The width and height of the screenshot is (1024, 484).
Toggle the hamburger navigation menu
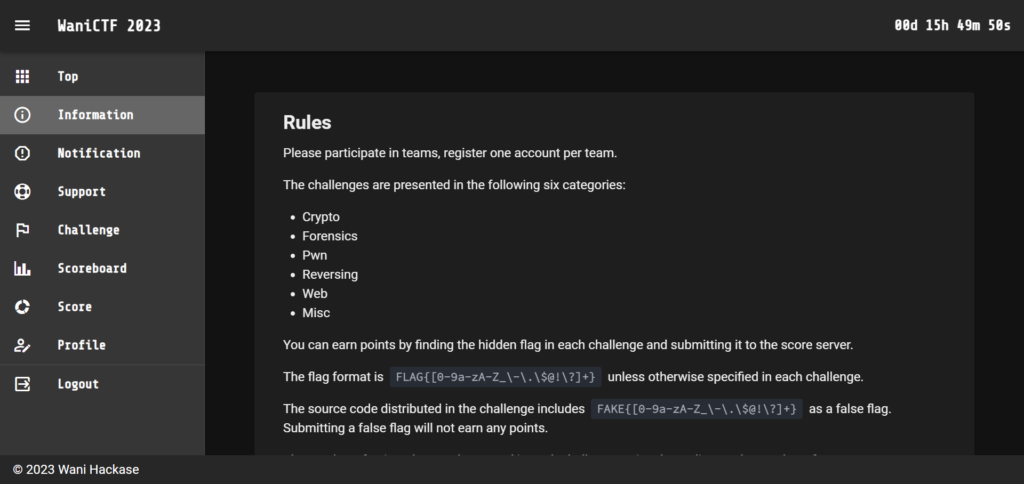pos(22,26)
